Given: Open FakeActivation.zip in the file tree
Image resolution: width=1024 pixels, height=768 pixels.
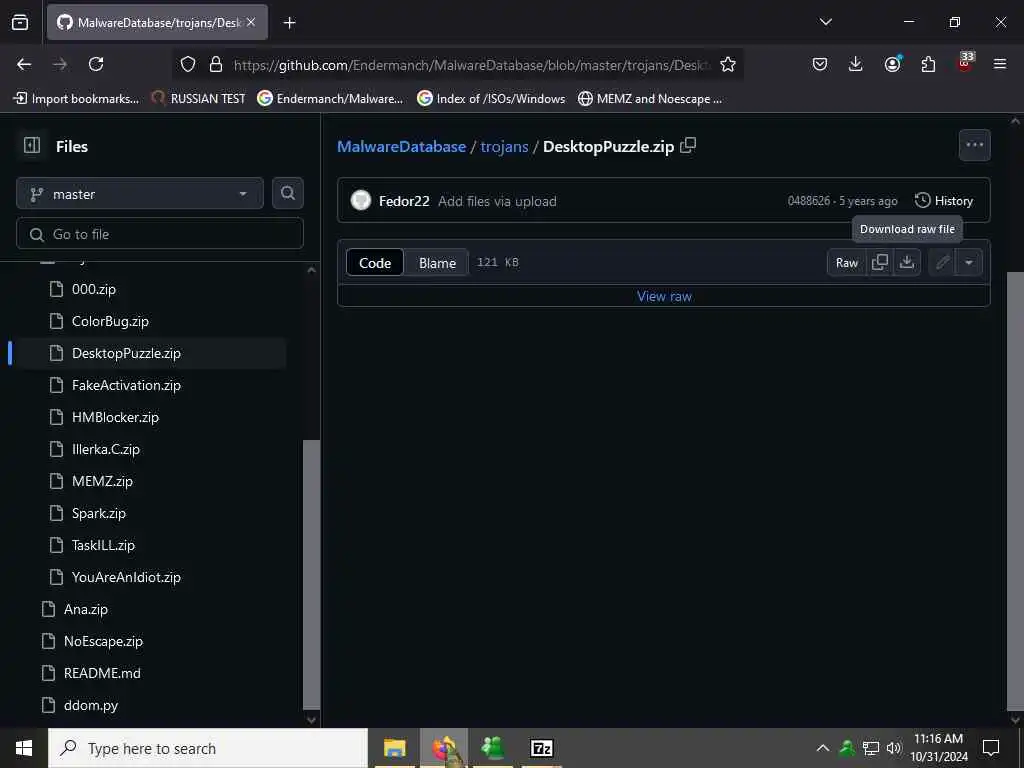Looking at the screenshot, I should pyautogui.click(x=126, y=385).
